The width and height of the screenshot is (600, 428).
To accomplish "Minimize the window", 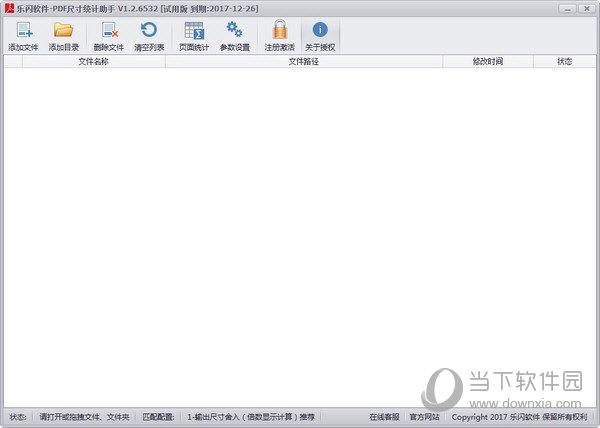I will [x=567, y=8].
